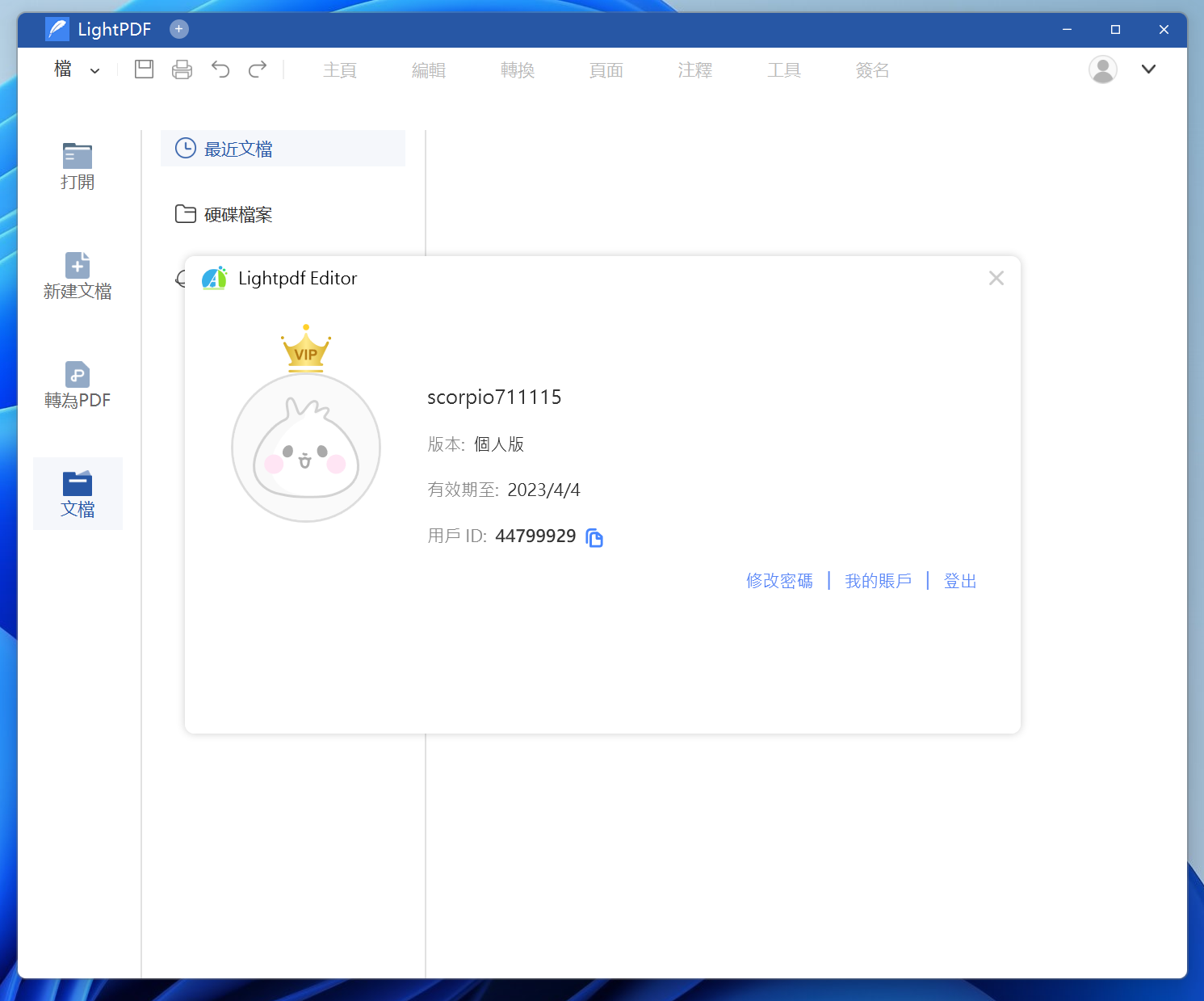Expand the chevron beside the account avatar
The height and width of the screenshot is (1001, 1204).
point(1148,69)
